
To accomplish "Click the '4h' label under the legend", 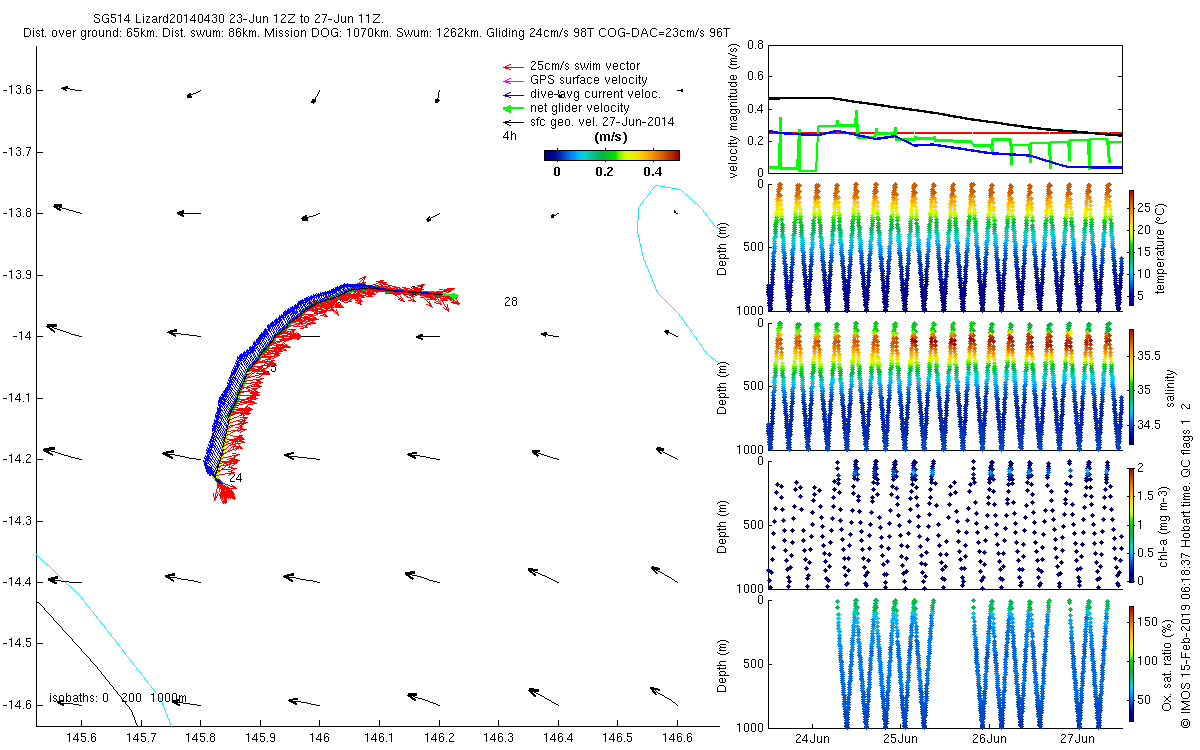I will (x=510, y=136).
